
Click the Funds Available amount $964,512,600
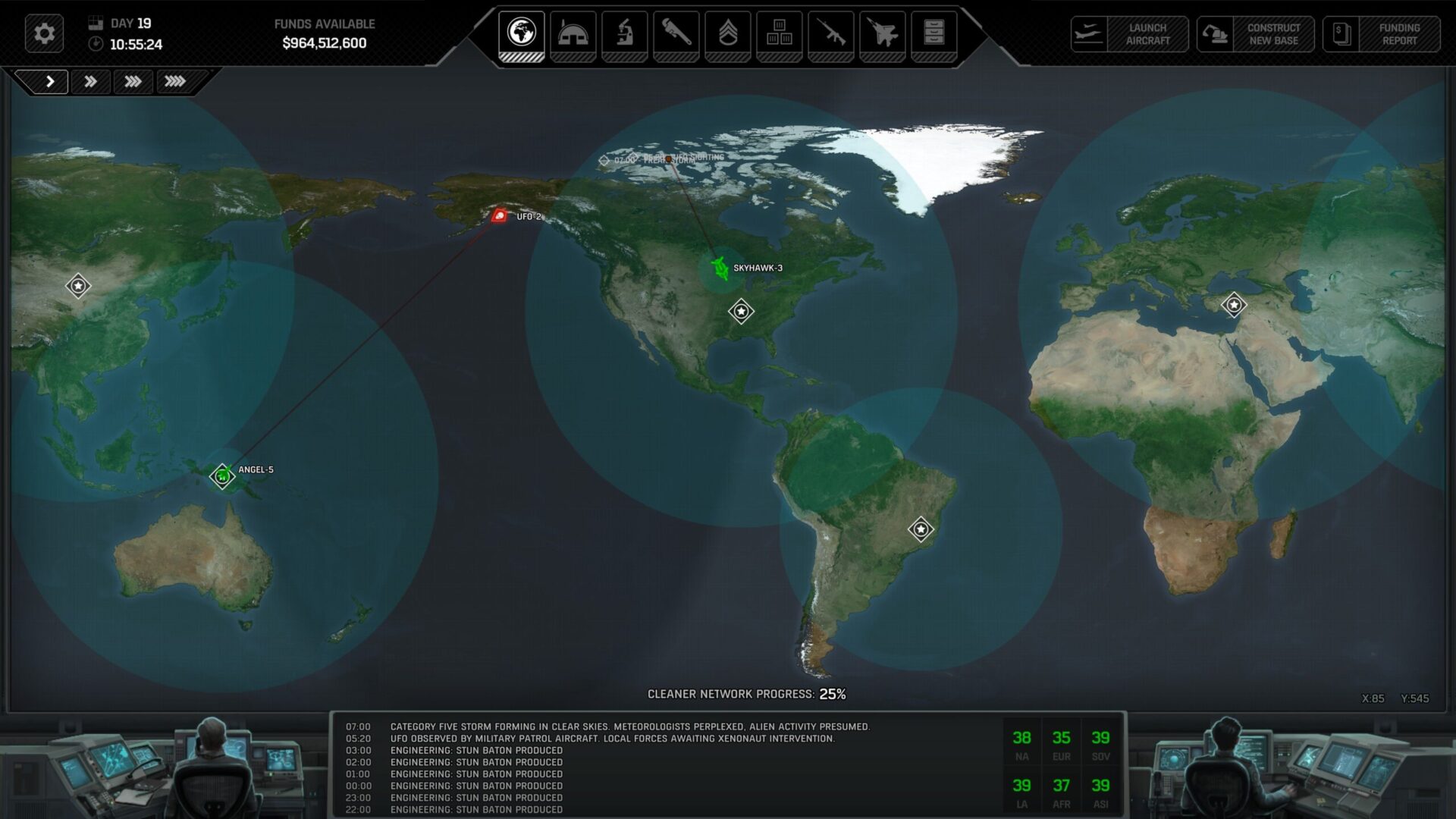tap(325, 43)
